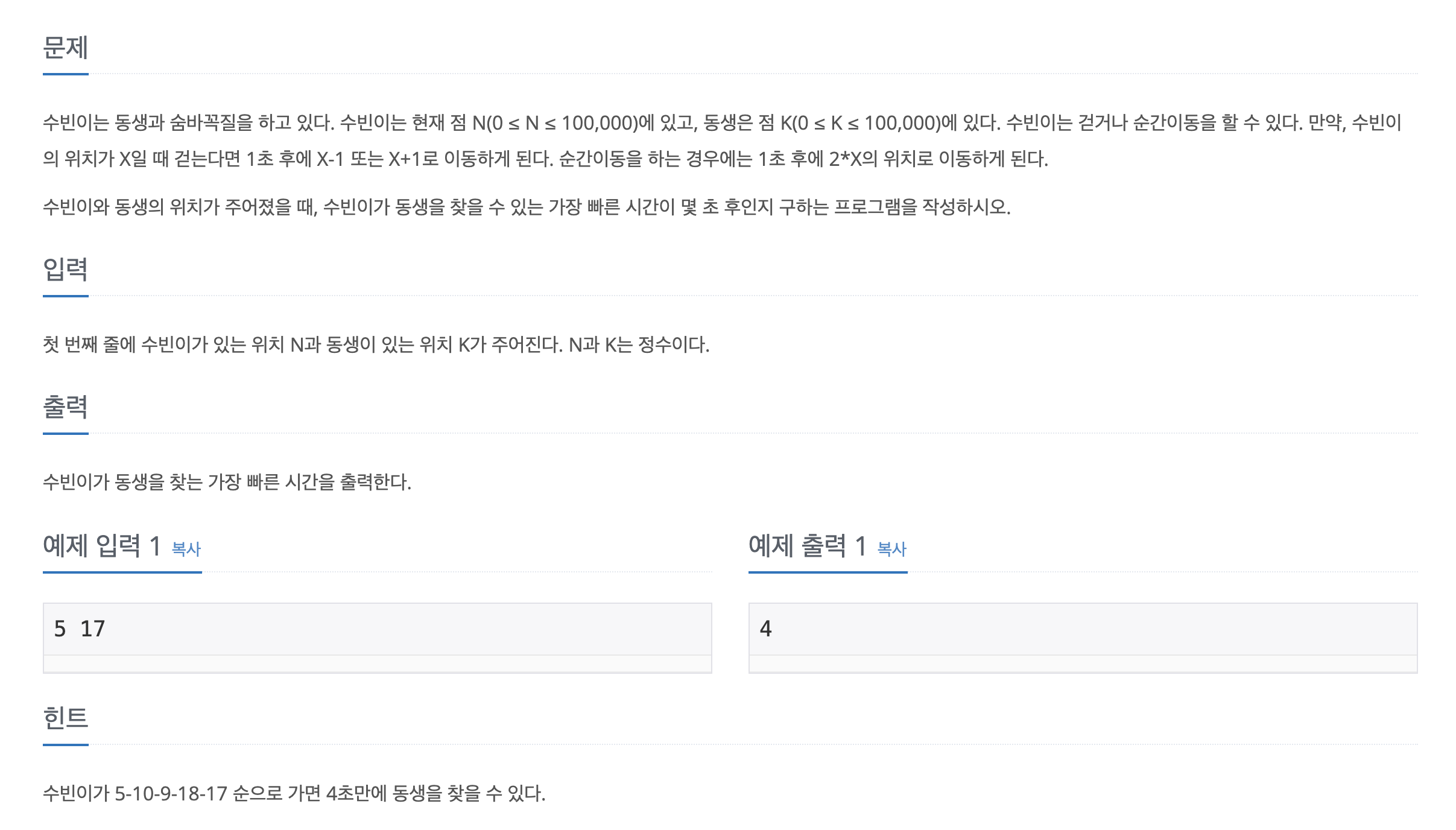This screenshot has width=1456, height=830.
Task: Click the 입력 section heading
Action: 66,269
